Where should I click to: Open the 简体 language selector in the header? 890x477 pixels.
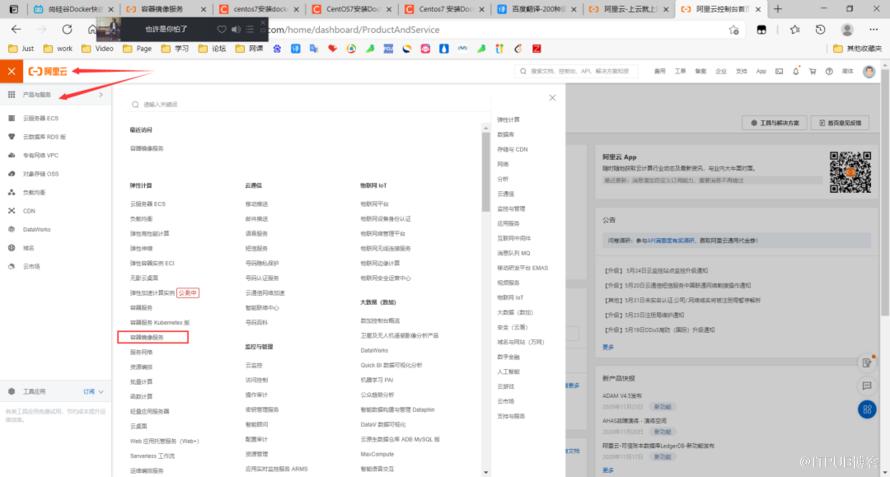[847, 72]
